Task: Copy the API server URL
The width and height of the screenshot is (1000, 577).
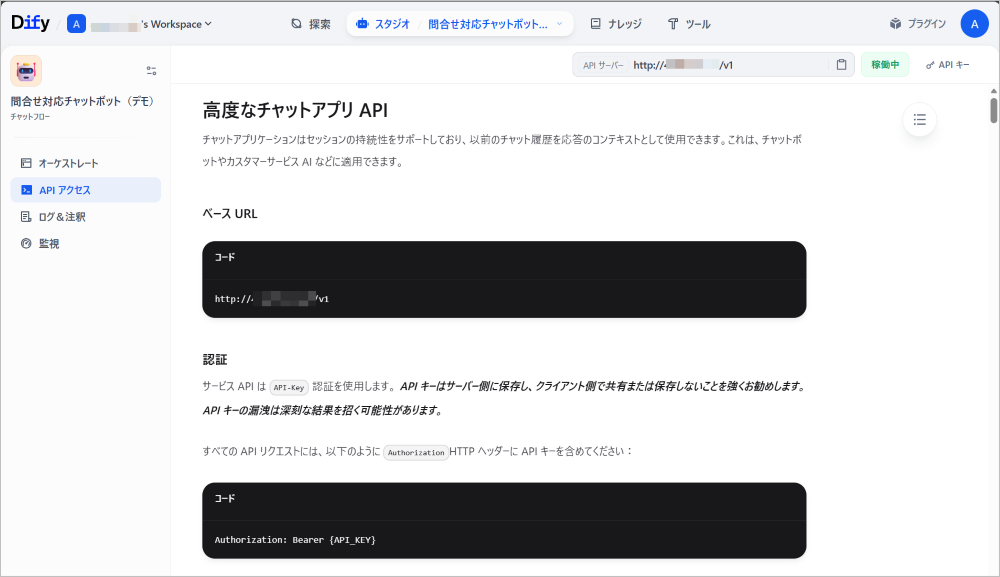Action: (x=842, y=65)
